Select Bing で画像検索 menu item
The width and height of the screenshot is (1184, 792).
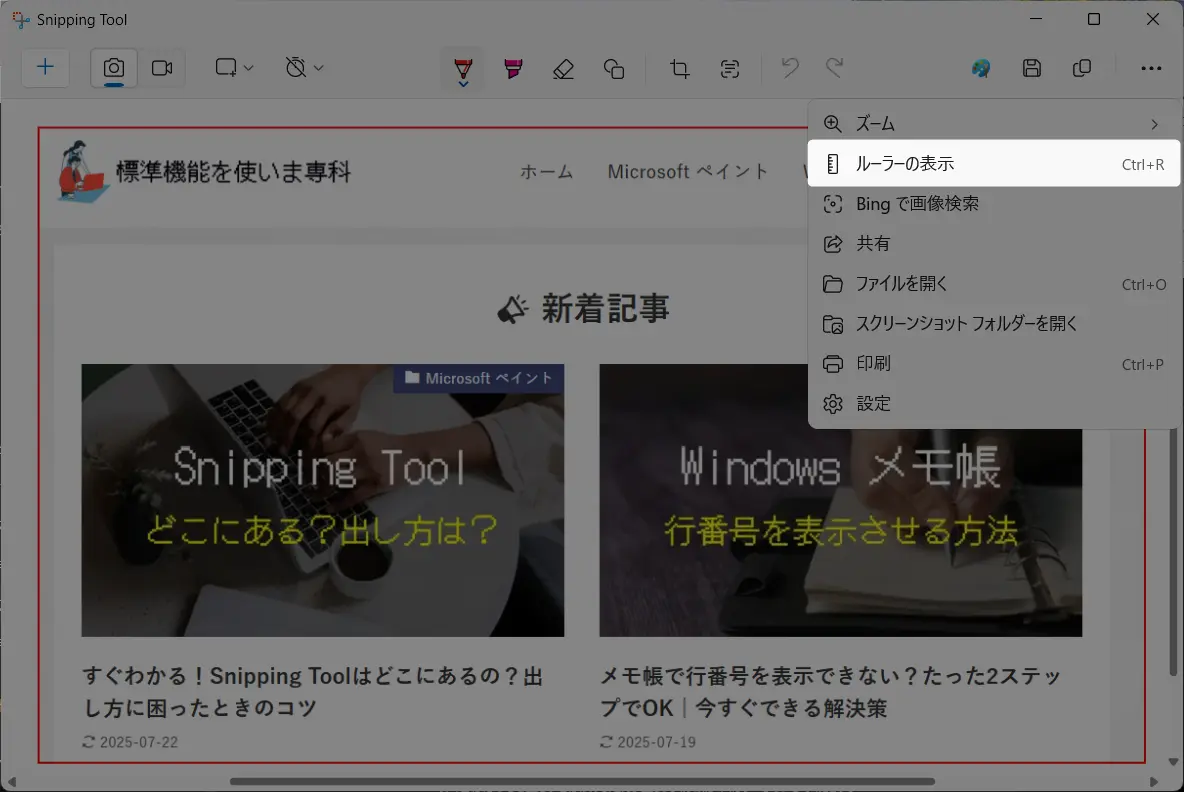(993, 204)
